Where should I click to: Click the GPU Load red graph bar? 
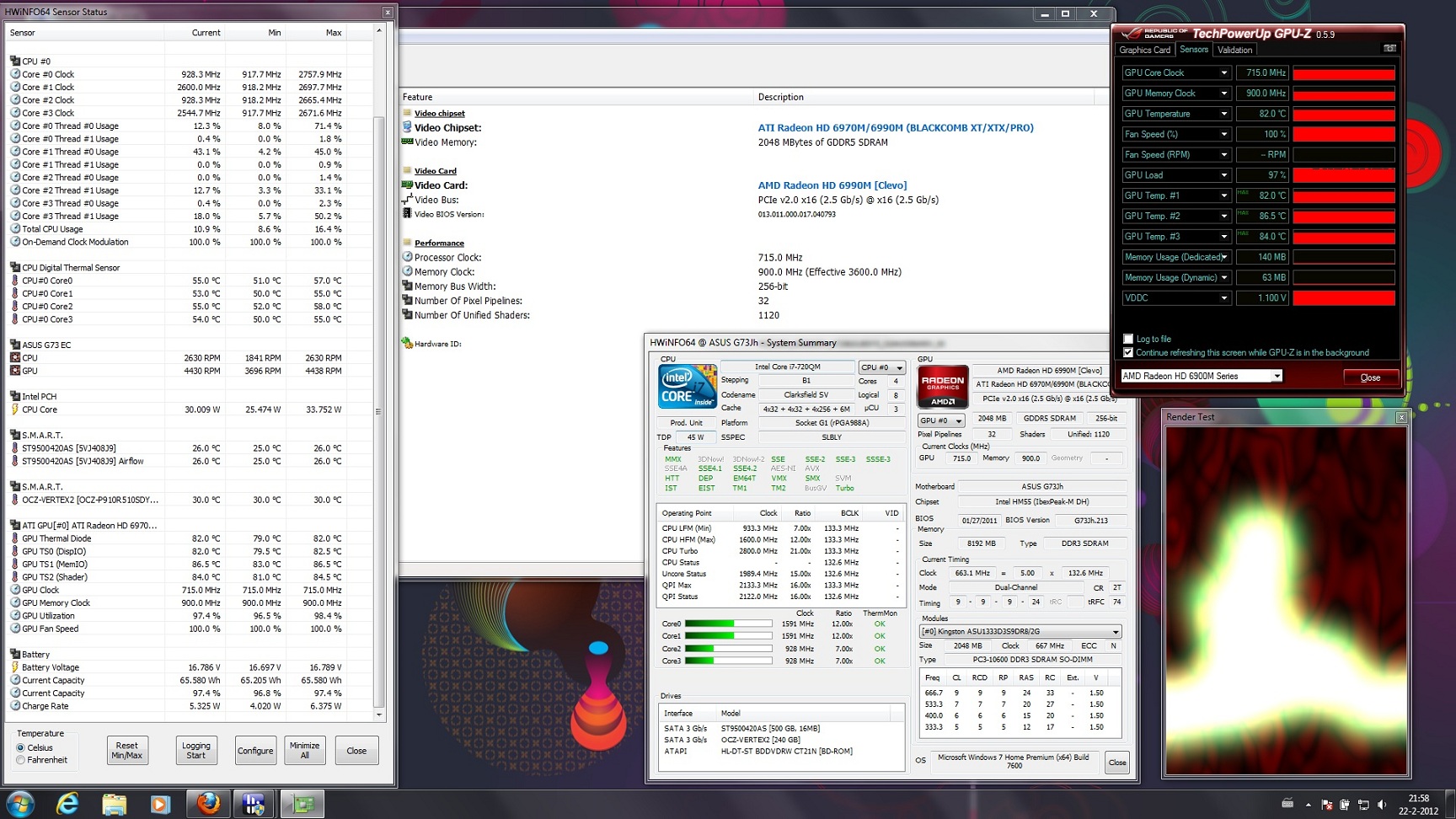pos(1344,175)
